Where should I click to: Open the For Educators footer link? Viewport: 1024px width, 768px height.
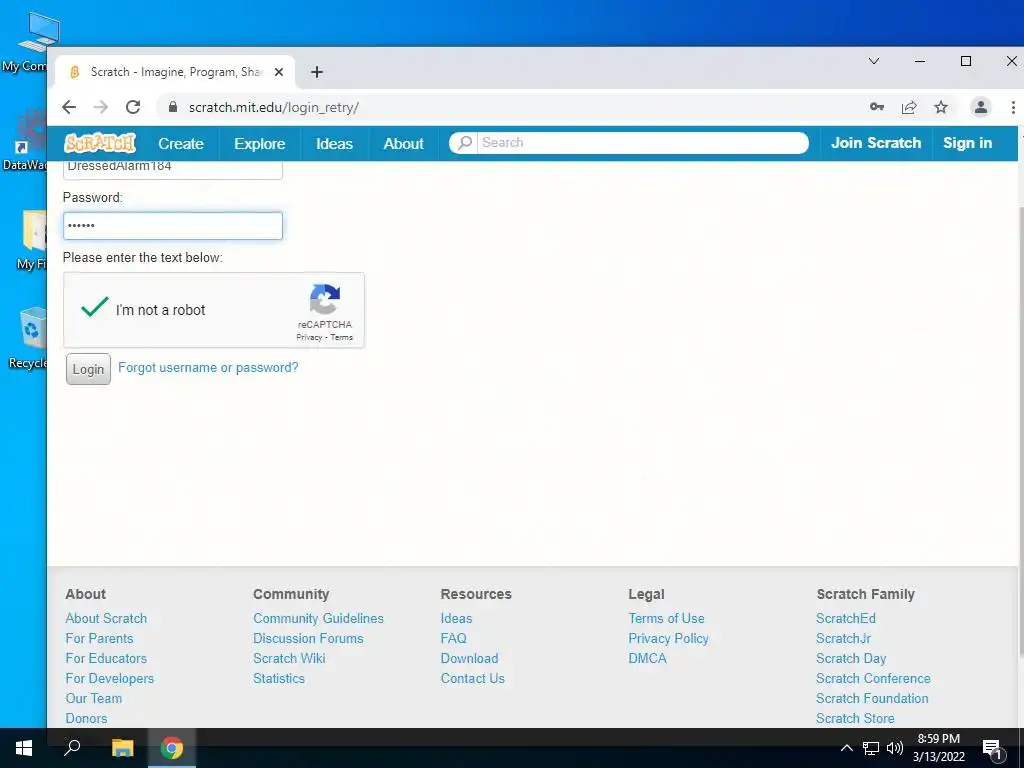pyautogui.click(x=106, y=658)
